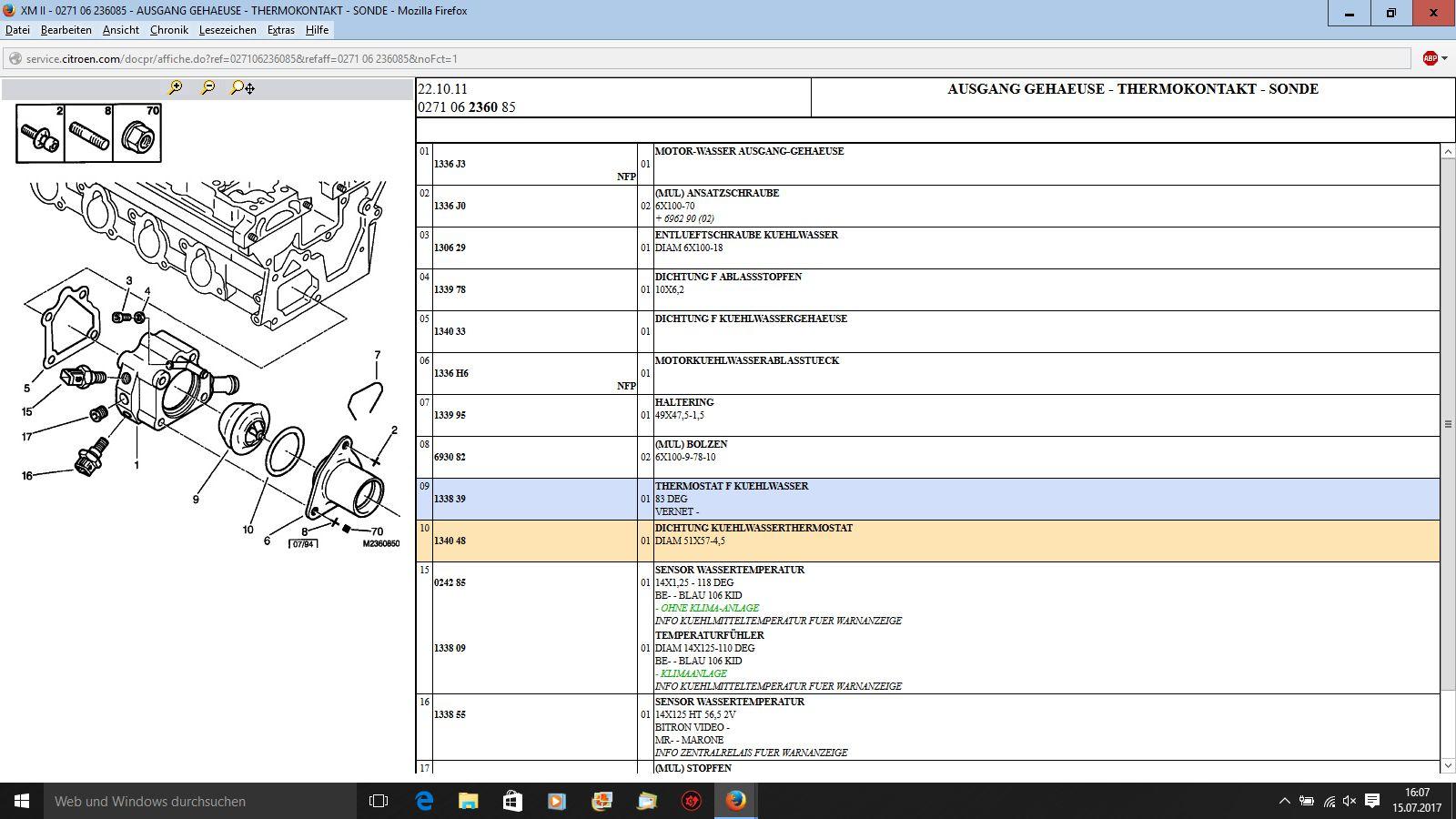Open Task View on taskbar
Viewport: 1456px width, 819px height.
click(379, 801)
